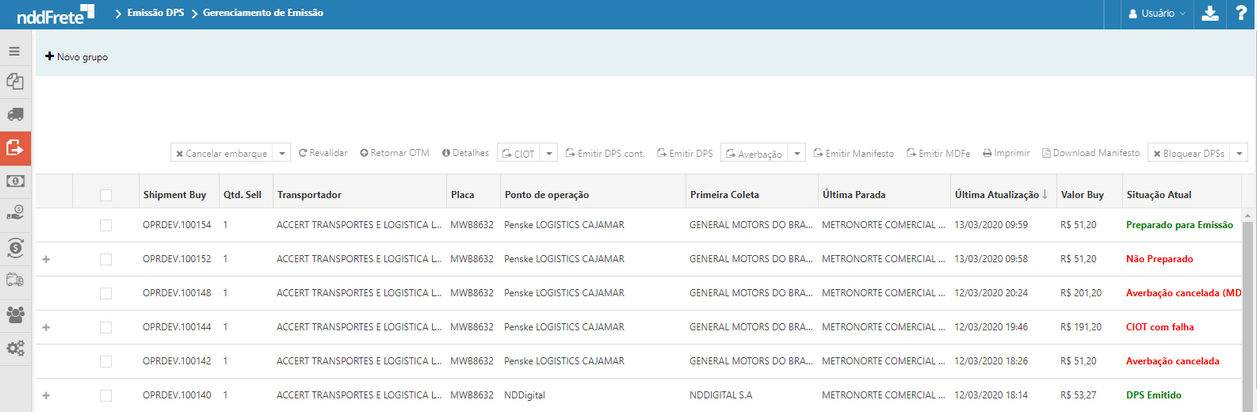
Task: Expand the CIOT dropdown arrow
Action: click(x=548, y=154)
